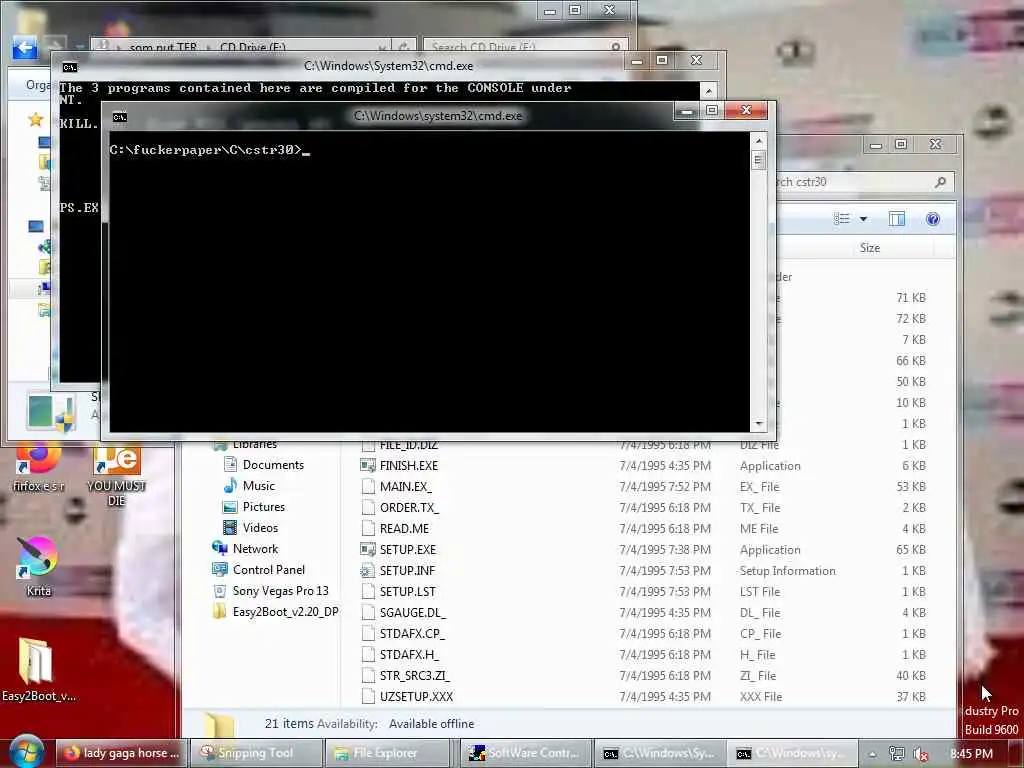
Task: Click Available offline status text
Action: tap(432, 724)
